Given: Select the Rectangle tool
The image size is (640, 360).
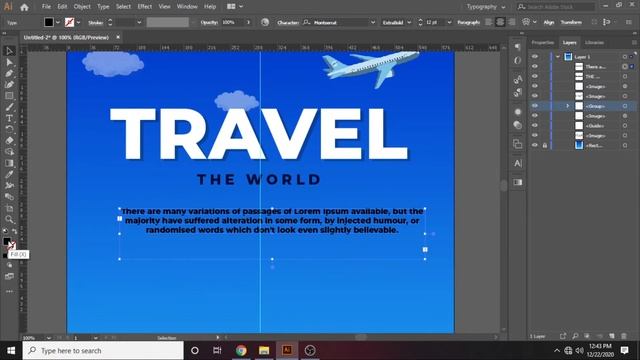Looking at the screenshot, I should pos(9,96).
